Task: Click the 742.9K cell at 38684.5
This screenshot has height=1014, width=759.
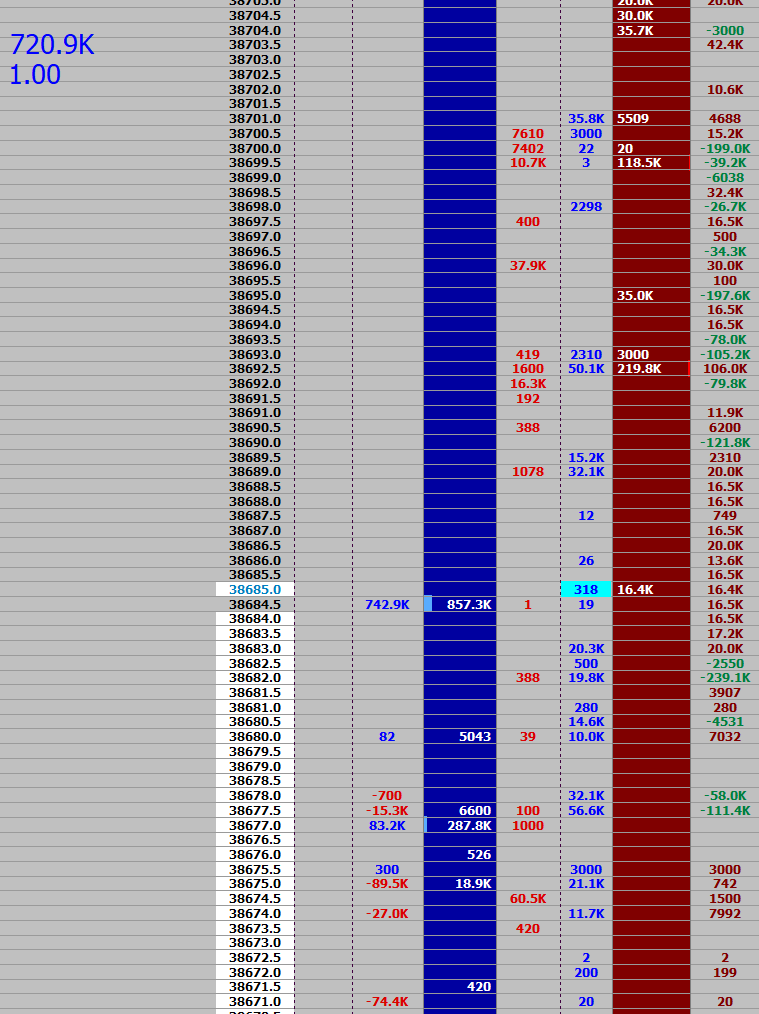Action: click(387, 604)
